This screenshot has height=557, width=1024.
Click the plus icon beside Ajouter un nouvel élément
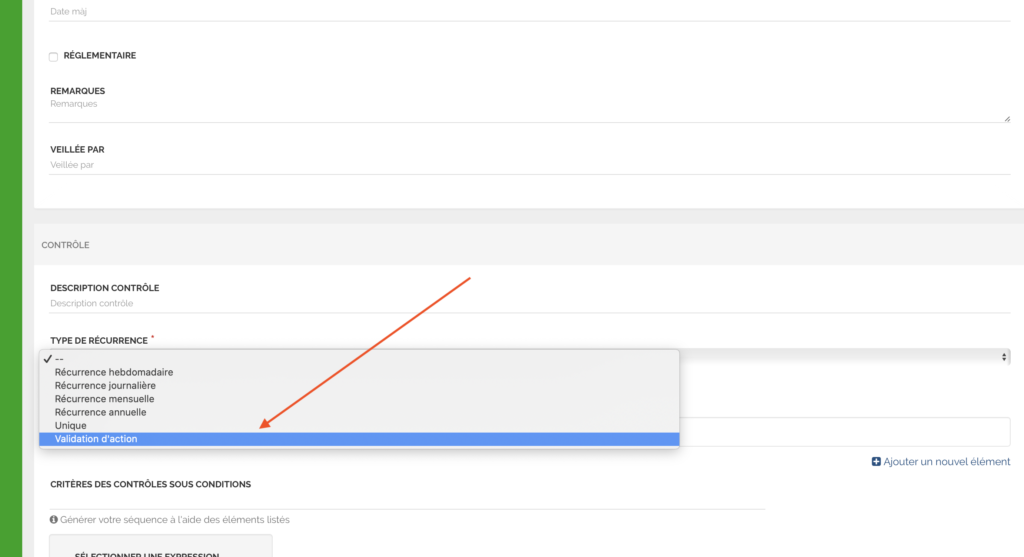point(877,462)
